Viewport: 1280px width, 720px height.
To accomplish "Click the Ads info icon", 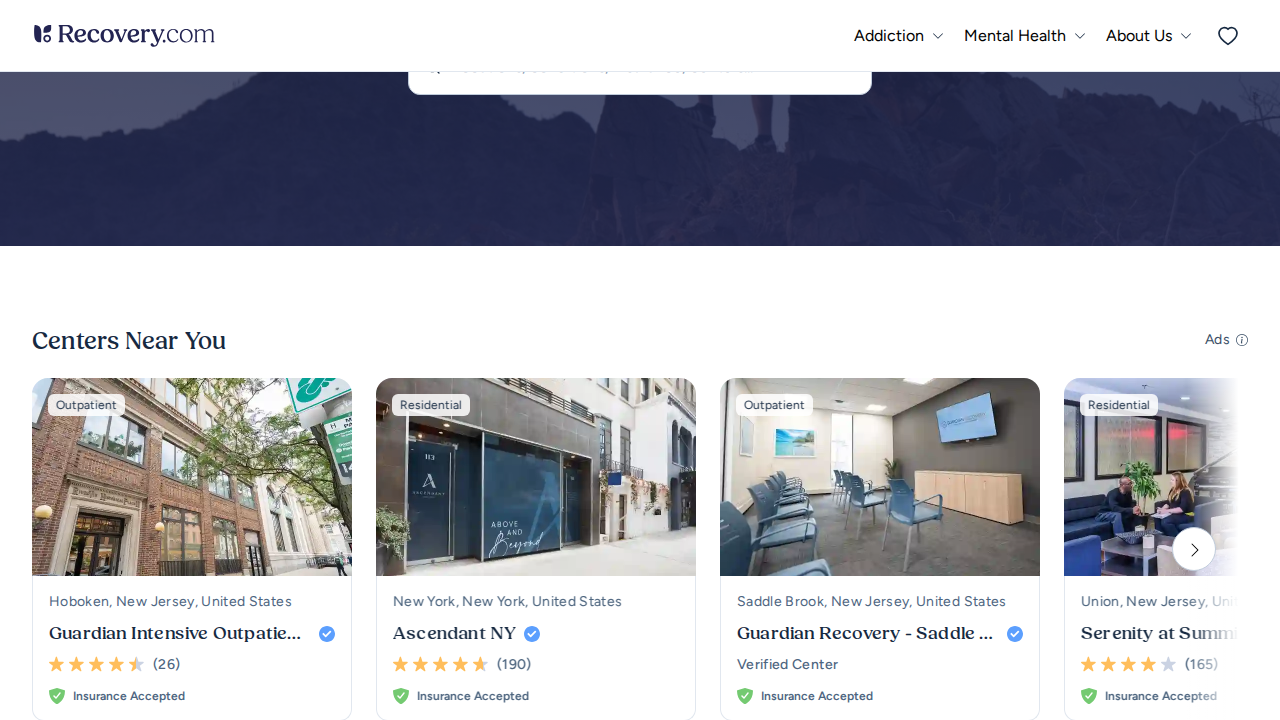I will (x=1242, y=340).
